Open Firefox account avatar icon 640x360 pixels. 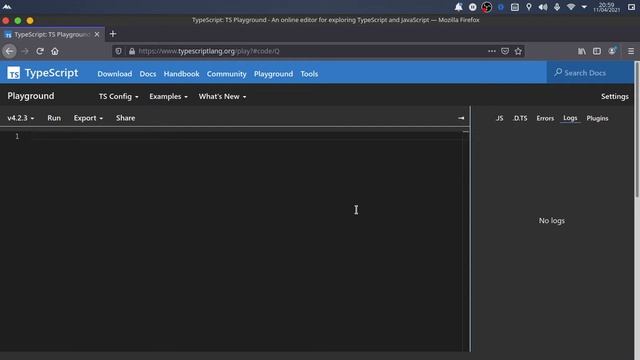[612, 51]
